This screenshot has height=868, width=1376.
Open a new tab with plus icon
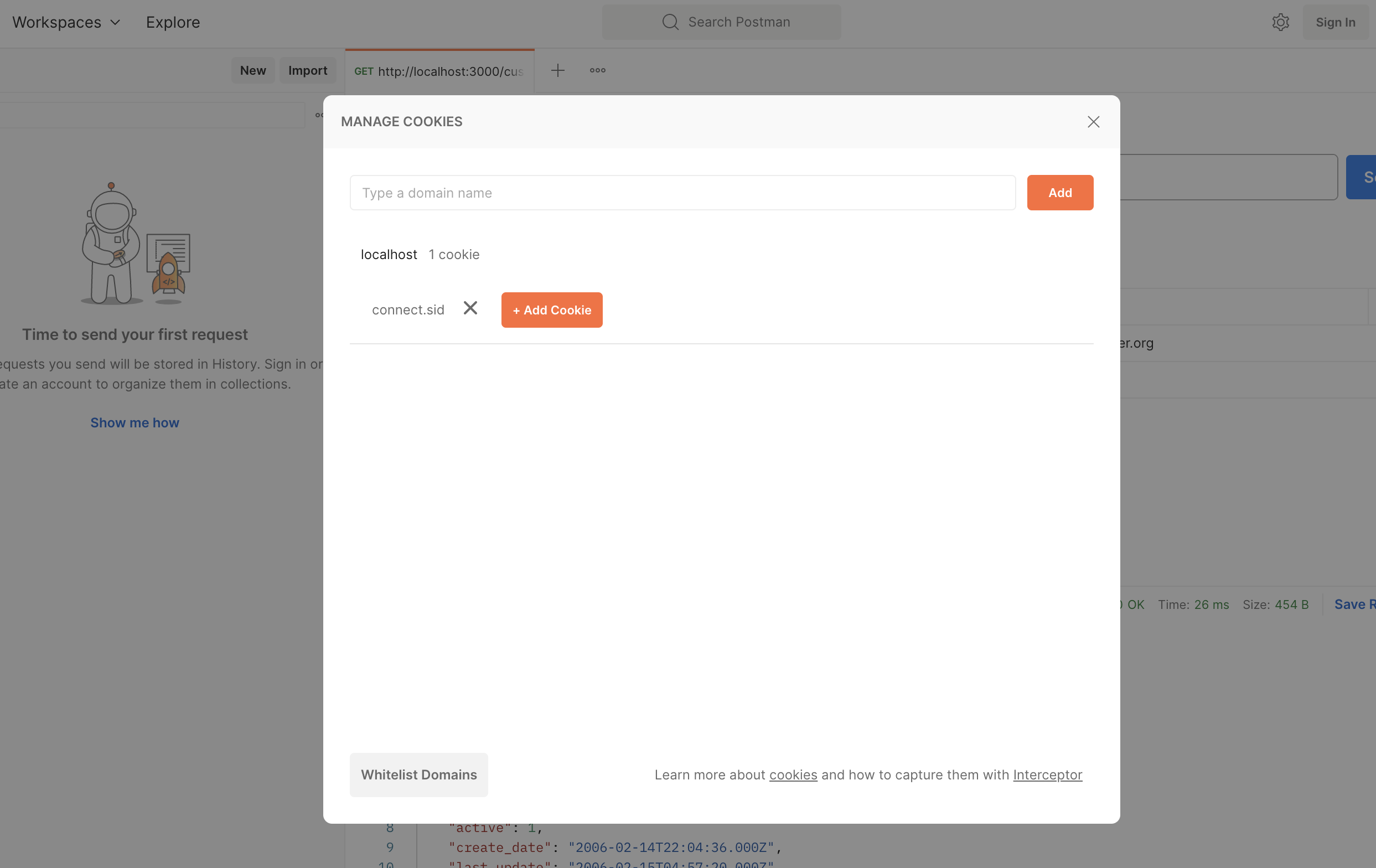point(557,70)
